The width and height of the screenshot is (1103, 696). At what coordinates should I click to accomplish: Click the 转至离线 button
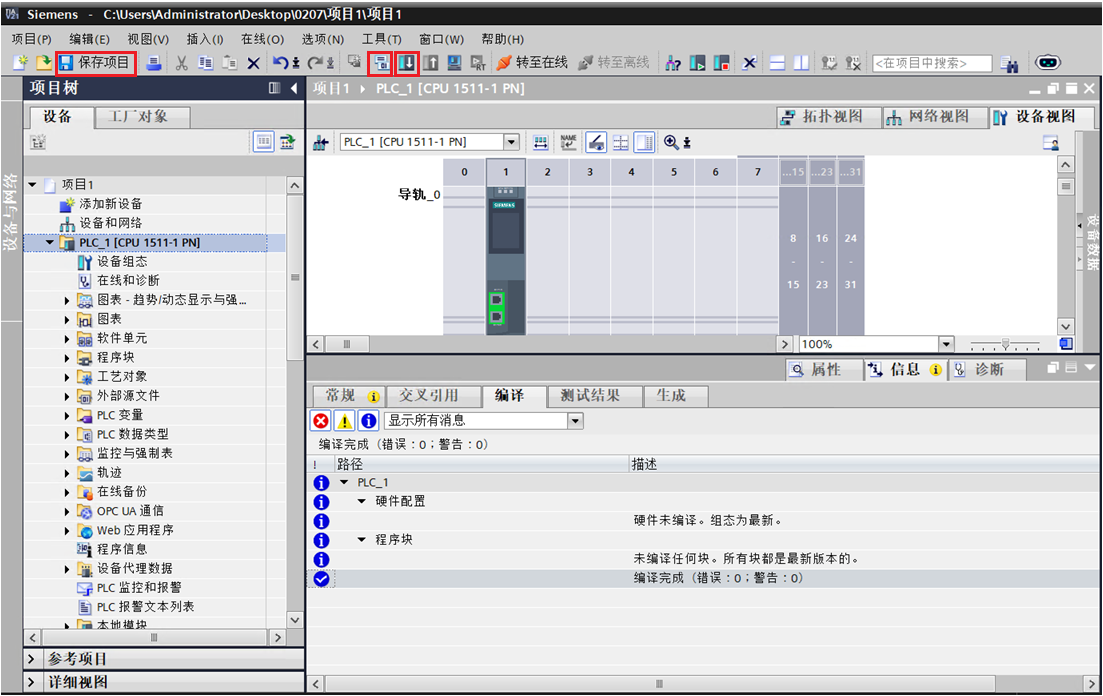click(x=613, y=63)
